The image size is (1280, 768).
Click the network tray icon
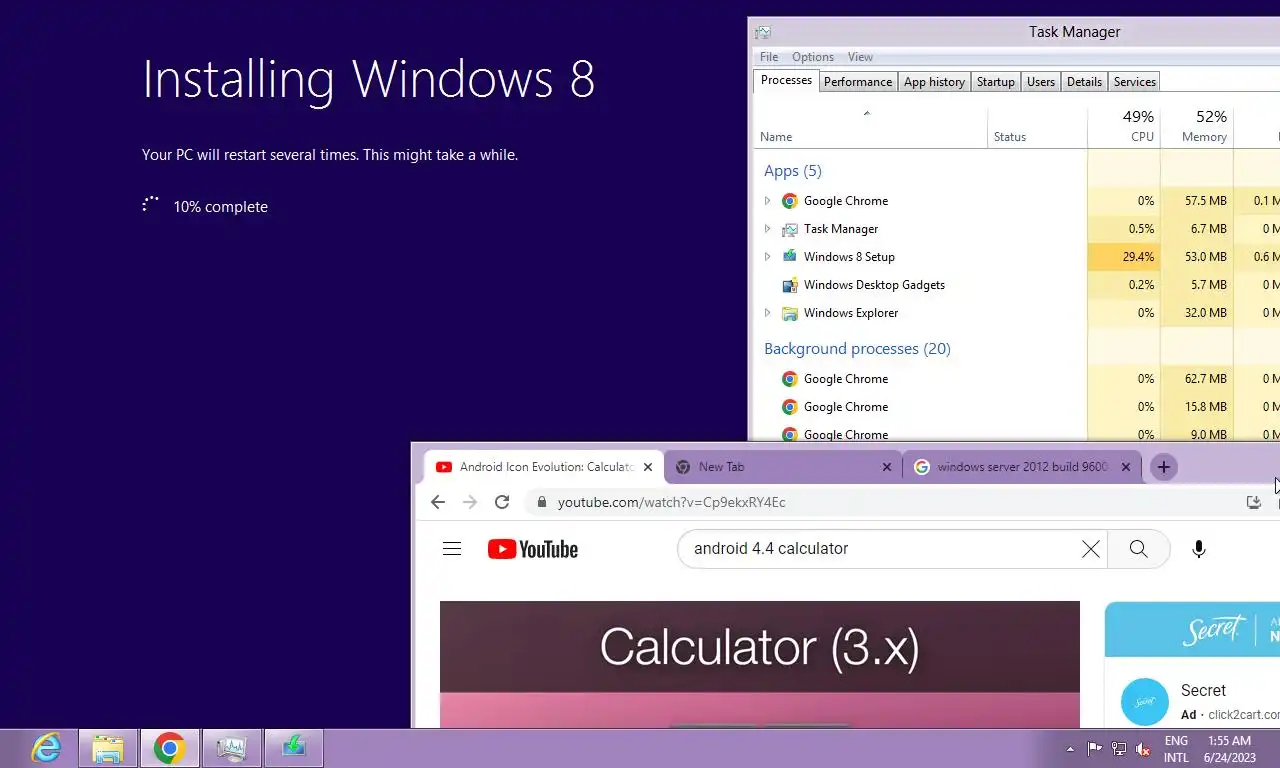[1119, 749]
